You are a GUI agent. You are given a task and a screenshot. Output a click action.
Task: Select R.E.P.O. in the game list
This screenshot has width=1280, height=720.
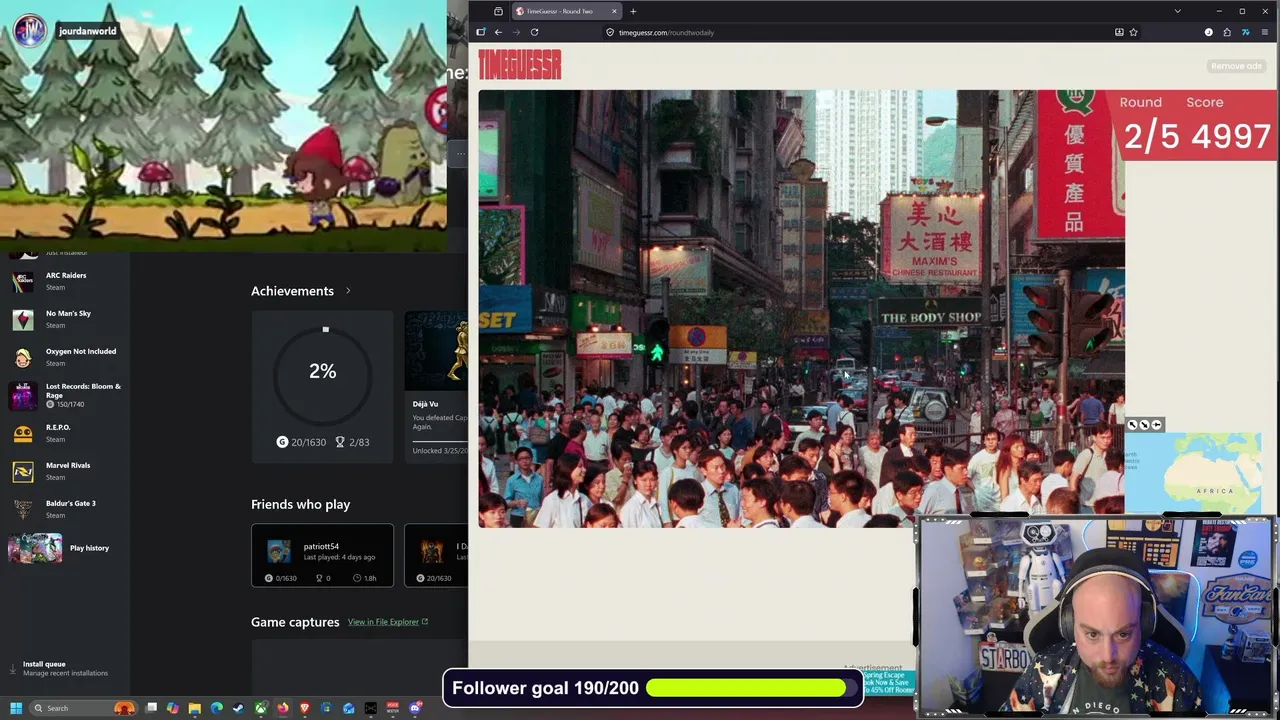pos(65,433)
